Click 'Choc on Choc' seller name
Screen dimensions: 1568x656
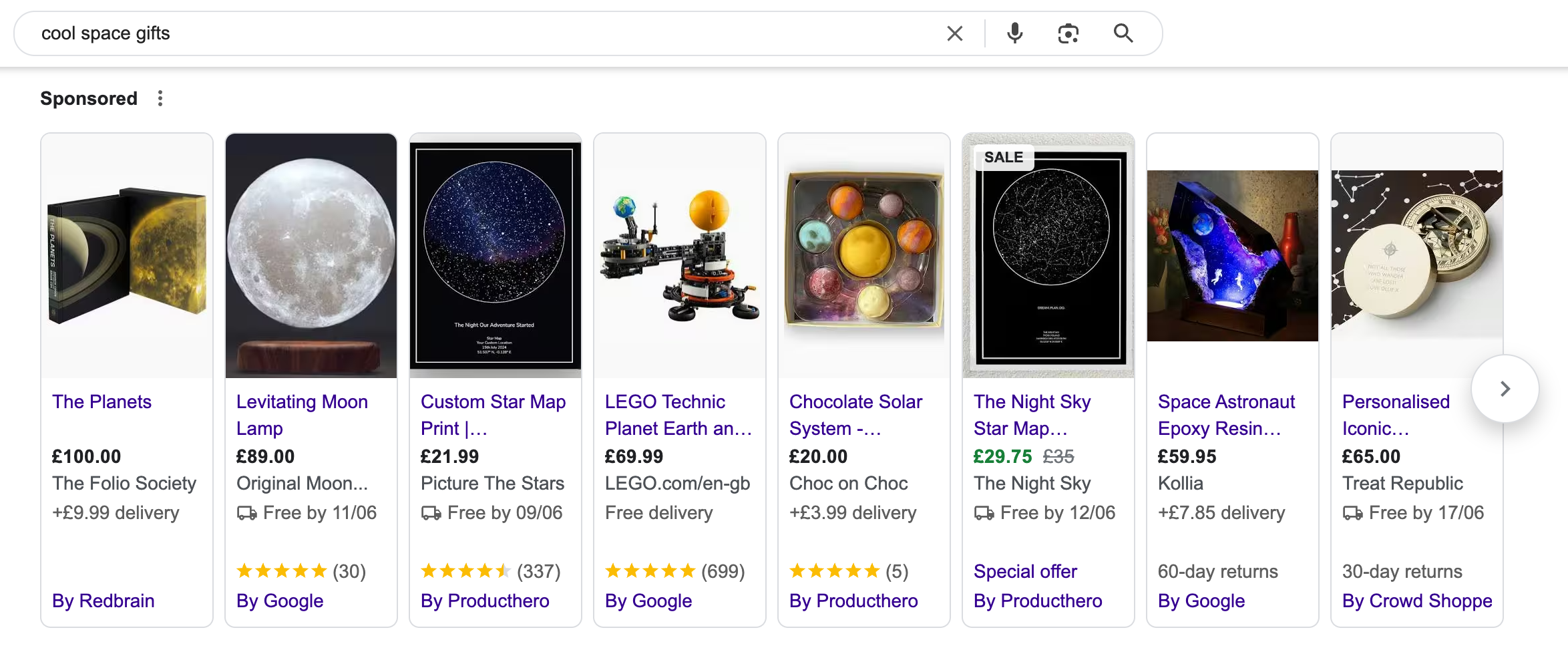(x=849, y=483)
